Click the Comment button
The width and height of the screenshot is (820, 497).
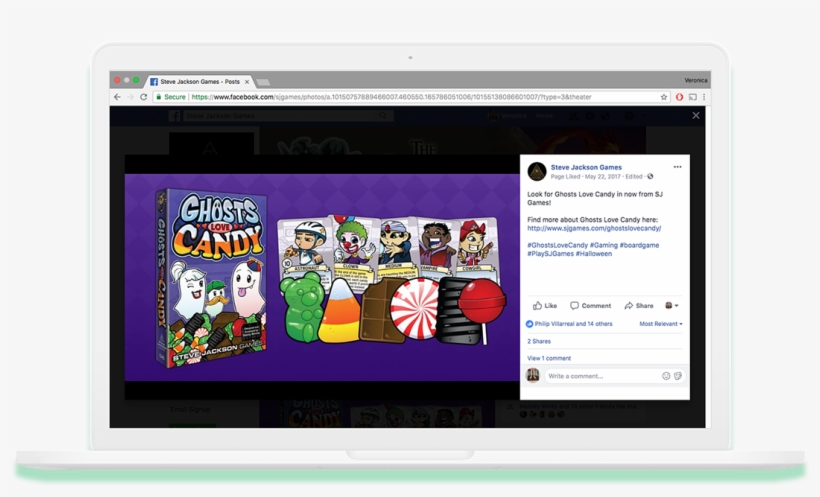(x=590, y=306)
